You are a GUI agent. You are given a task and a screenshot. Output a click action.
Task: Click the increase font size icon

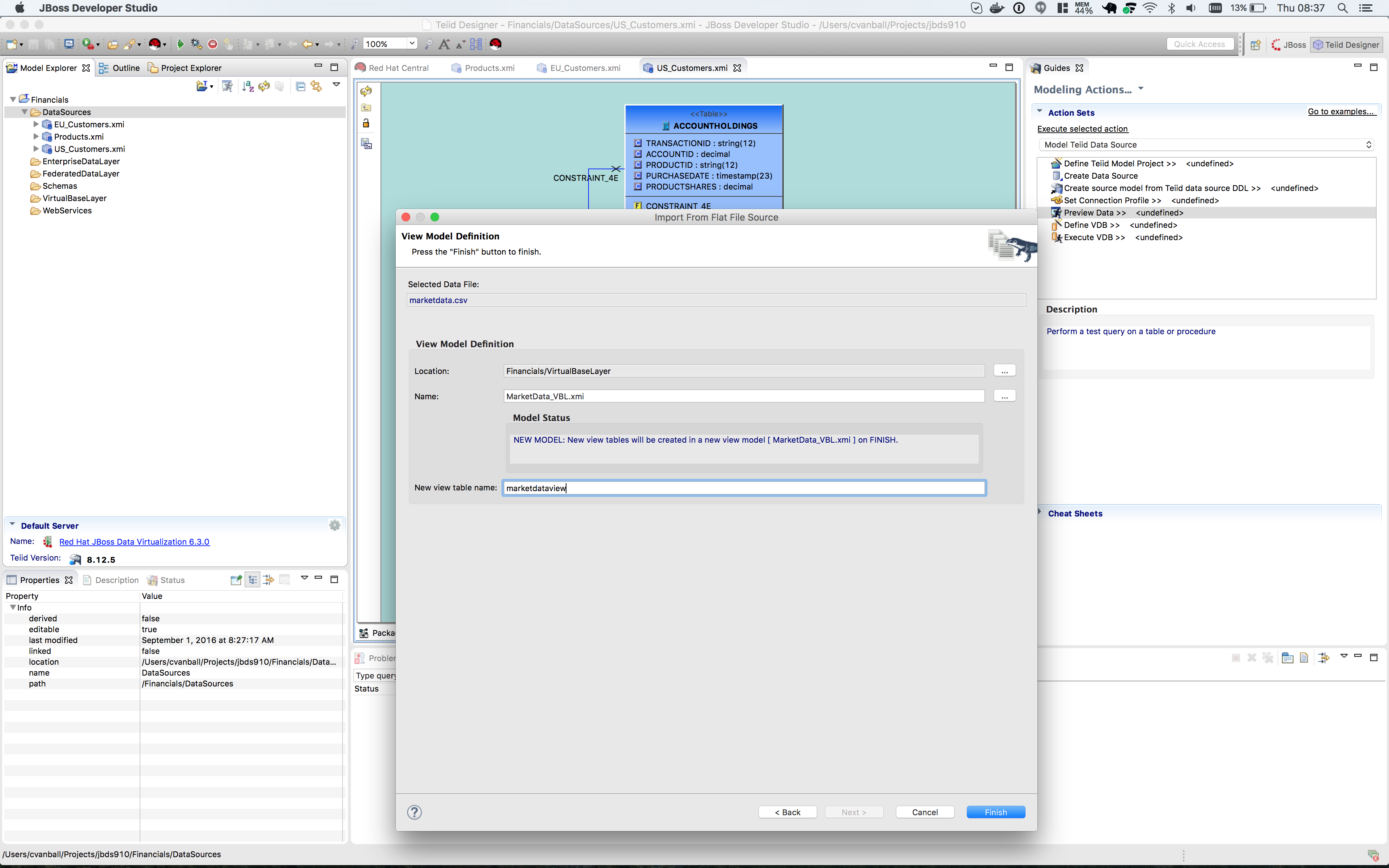pos(444,44)
